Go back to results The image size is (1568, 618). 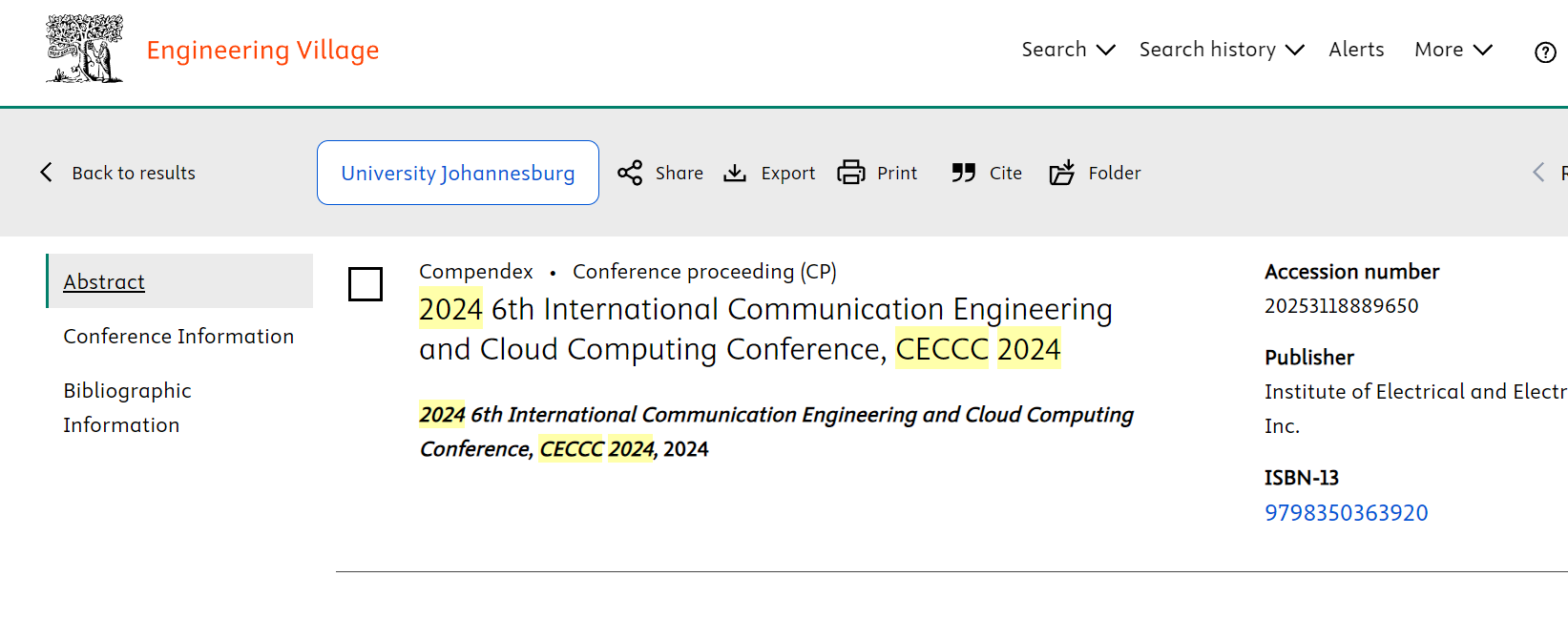134,173
